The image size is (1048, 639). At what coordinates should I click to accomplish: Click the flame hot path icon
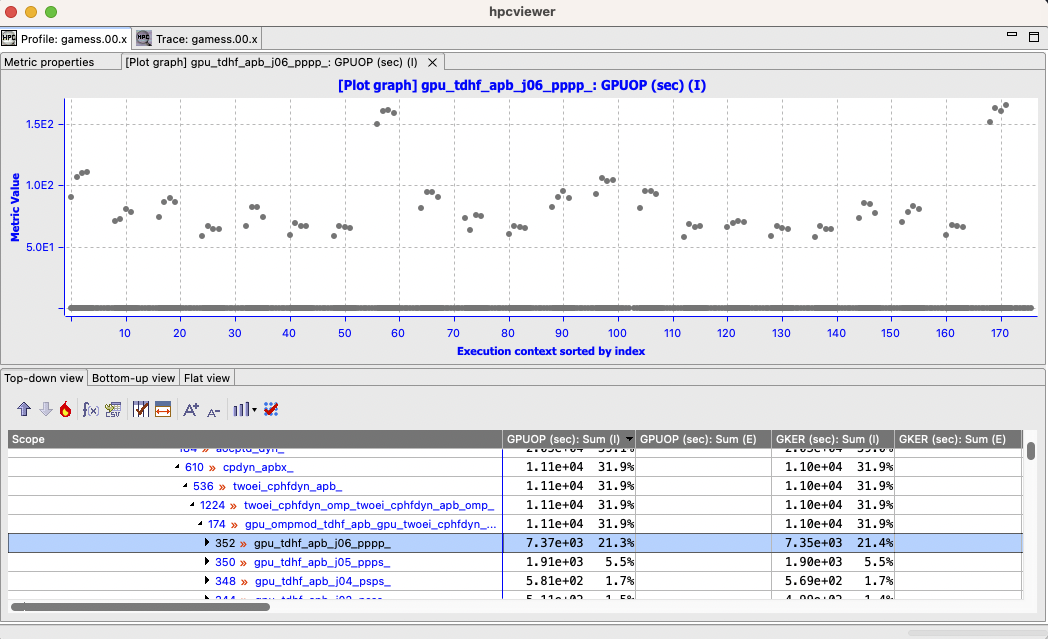65,409
